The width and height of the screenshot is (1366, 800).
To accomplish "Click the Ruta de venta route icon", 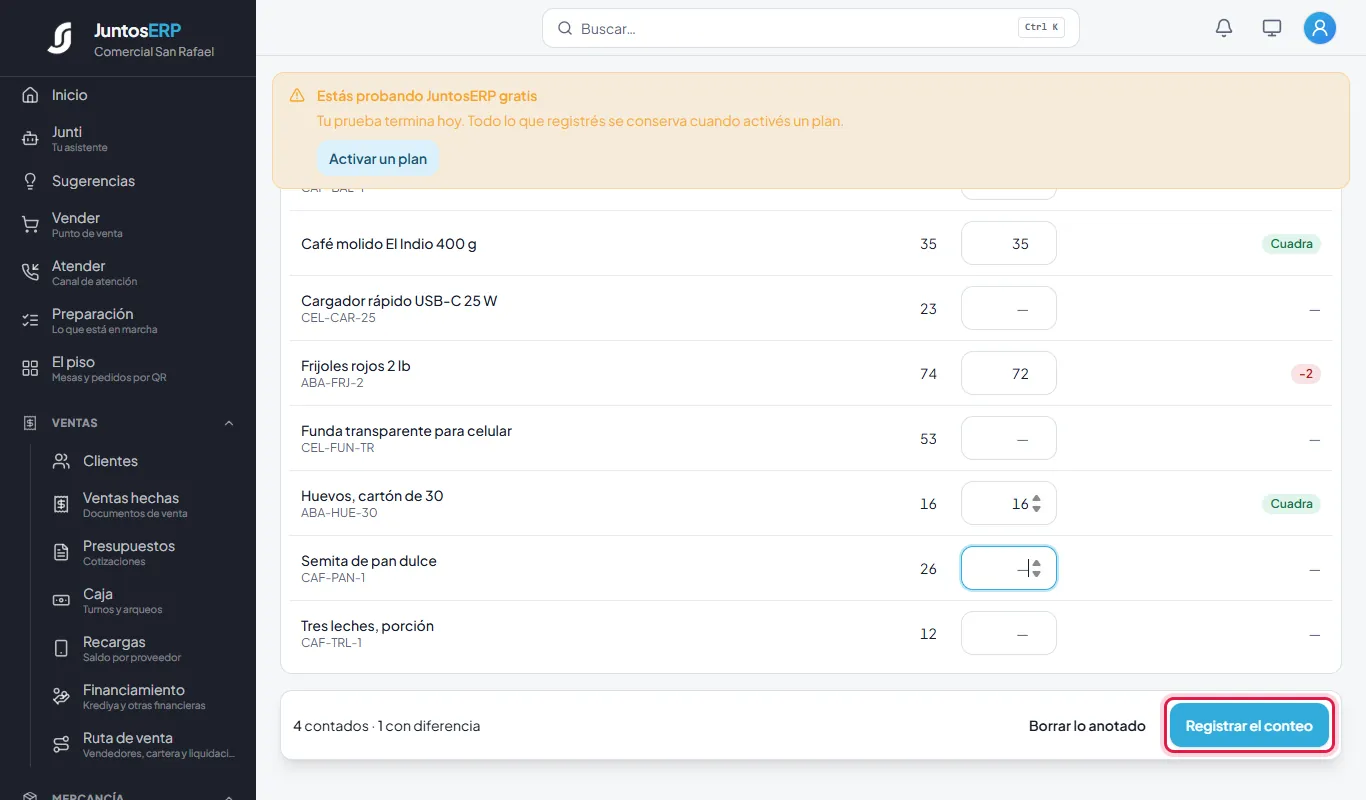I will click(61, 745).
